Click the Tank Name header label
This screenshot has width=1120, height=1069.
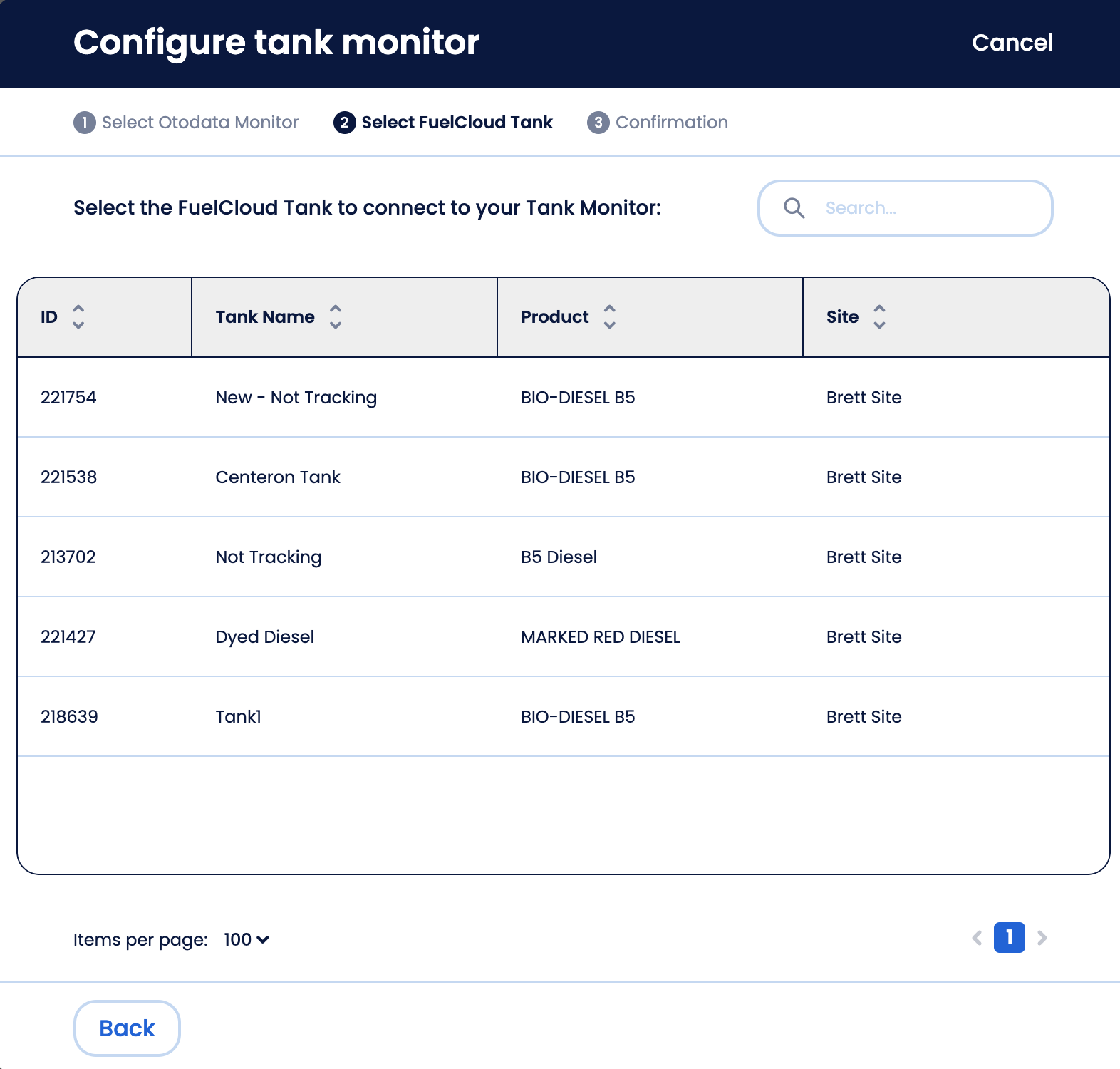[265, 317]
